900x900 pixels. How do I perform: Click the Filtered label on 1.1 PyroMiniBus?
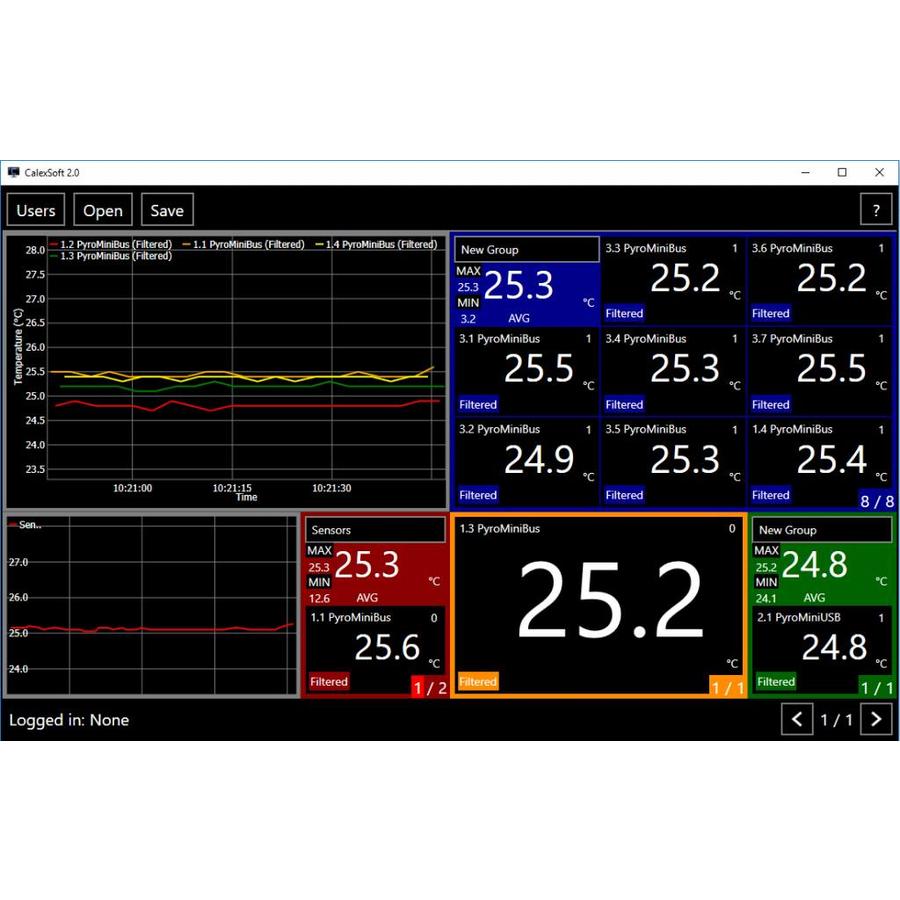pyautogui.click(x=329, y=682)
